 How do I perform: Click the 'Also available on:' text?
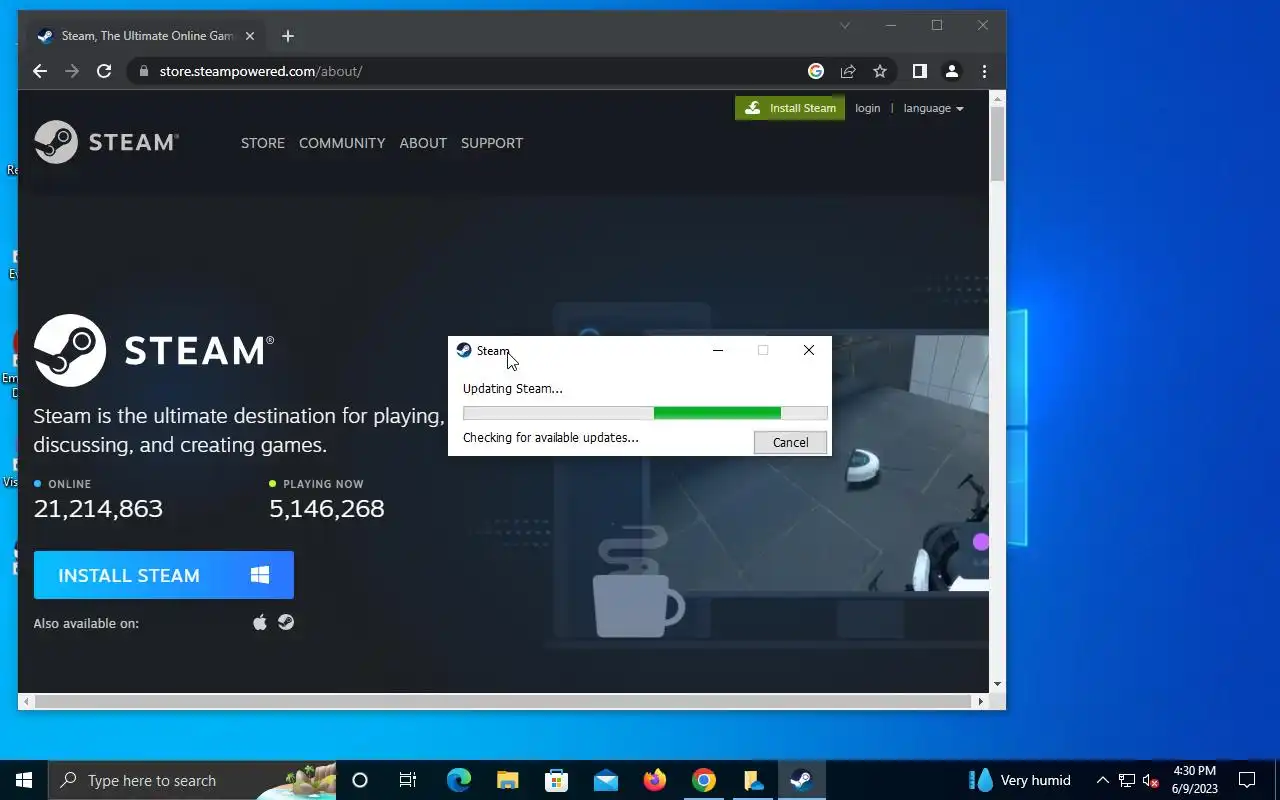pos(86,623)
